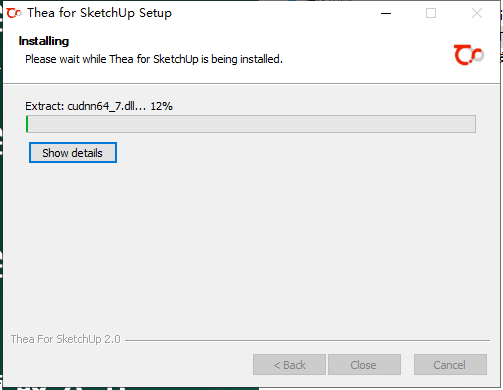Click the Thea icon in title bar
Viewport: 503px width, 390px height.
click(14, 13)
